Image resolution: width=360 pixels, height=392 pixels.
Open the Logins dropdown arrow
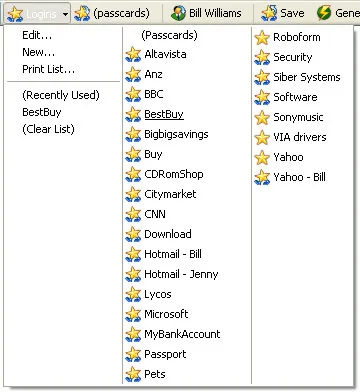65,14
